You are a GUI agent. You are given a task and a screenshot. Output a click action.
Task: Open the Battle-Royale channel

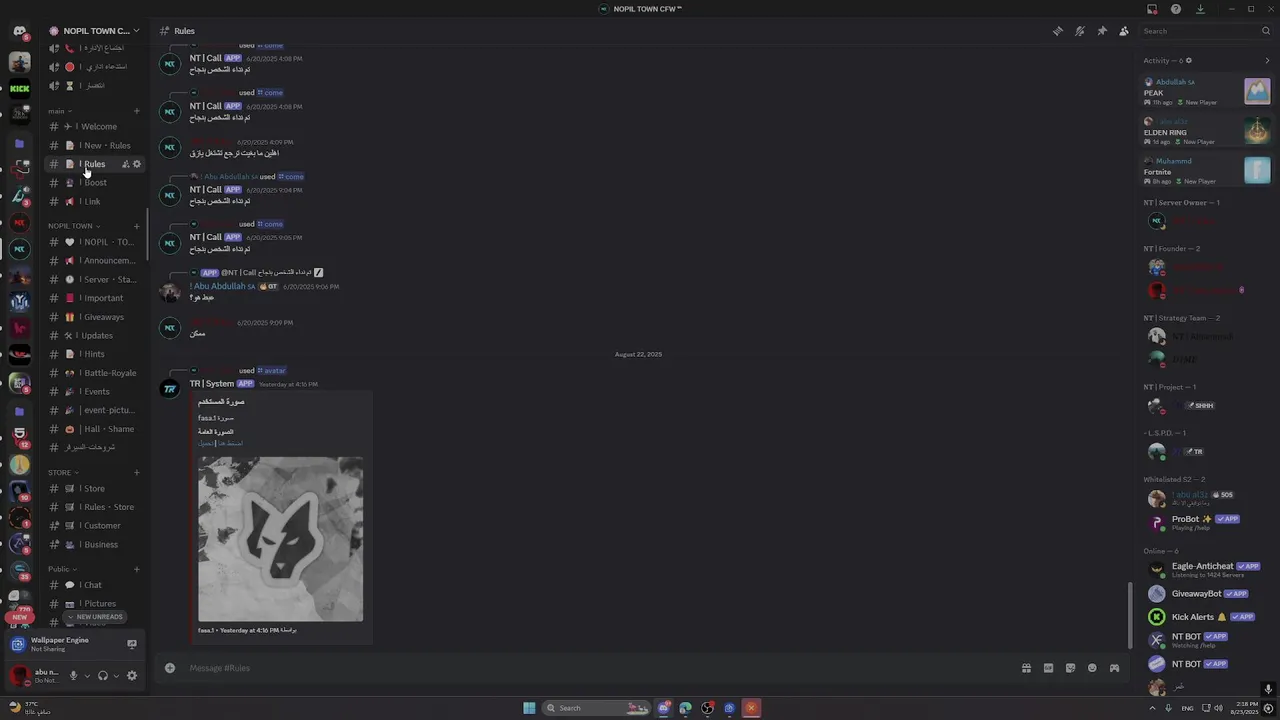(96, 373)
